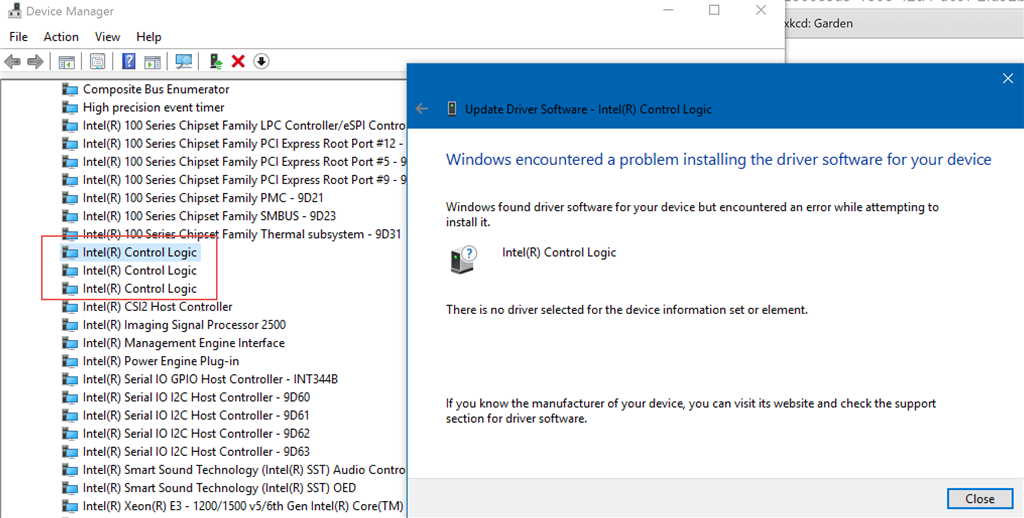The width and height of the screenshot is (1024, 518).
Task: Open the View menu
Action: [107, 37]
